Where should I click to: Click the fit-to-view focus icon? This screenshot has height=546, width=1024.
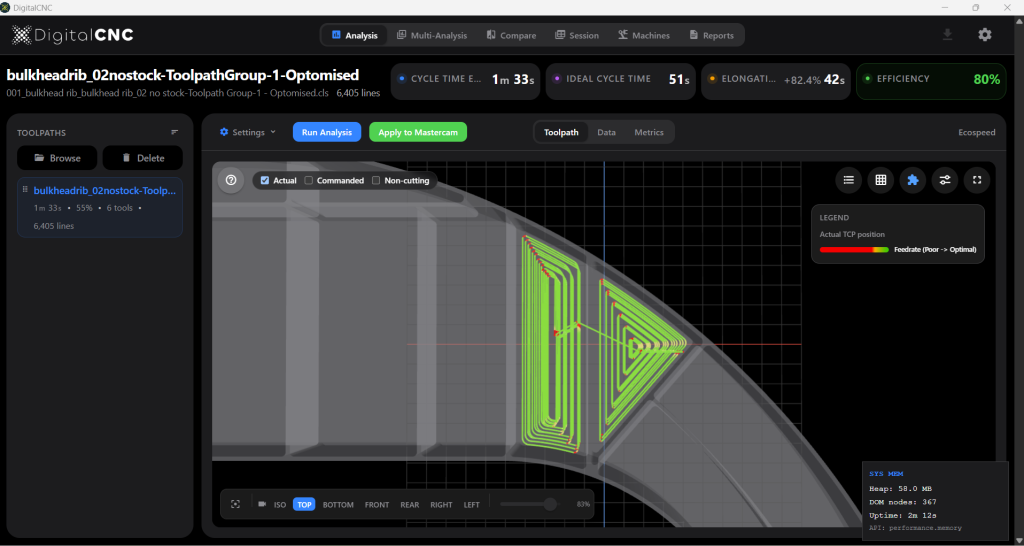click(236, 504)
